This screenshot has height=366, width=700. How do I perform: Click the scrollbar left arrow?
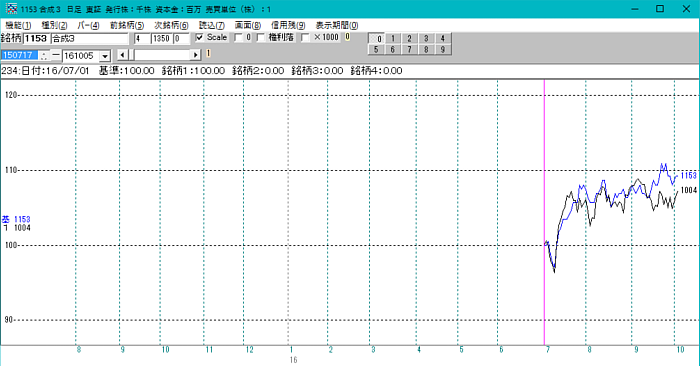pyautogui.click(x=122, y=55)
